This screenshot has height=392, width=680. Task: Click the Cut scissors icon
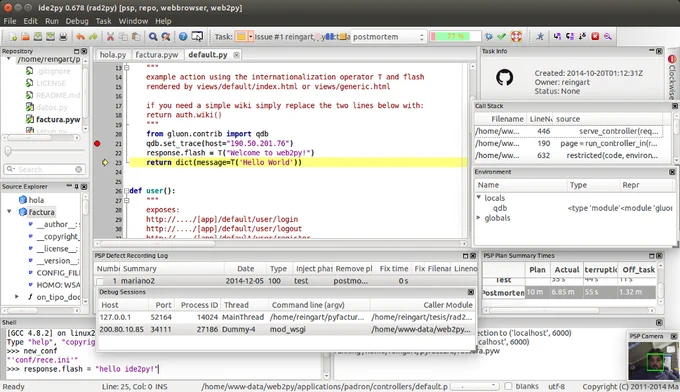(x=110, y=37)
